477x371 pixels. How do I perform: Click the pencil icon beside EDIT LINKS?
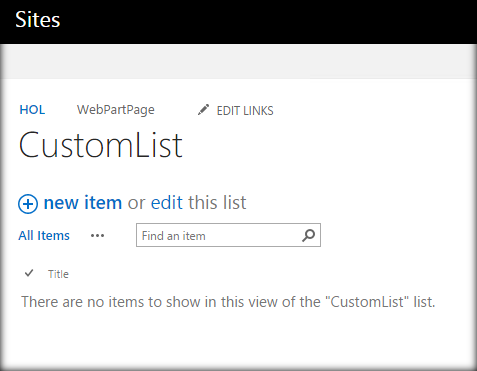click(203, 110)
